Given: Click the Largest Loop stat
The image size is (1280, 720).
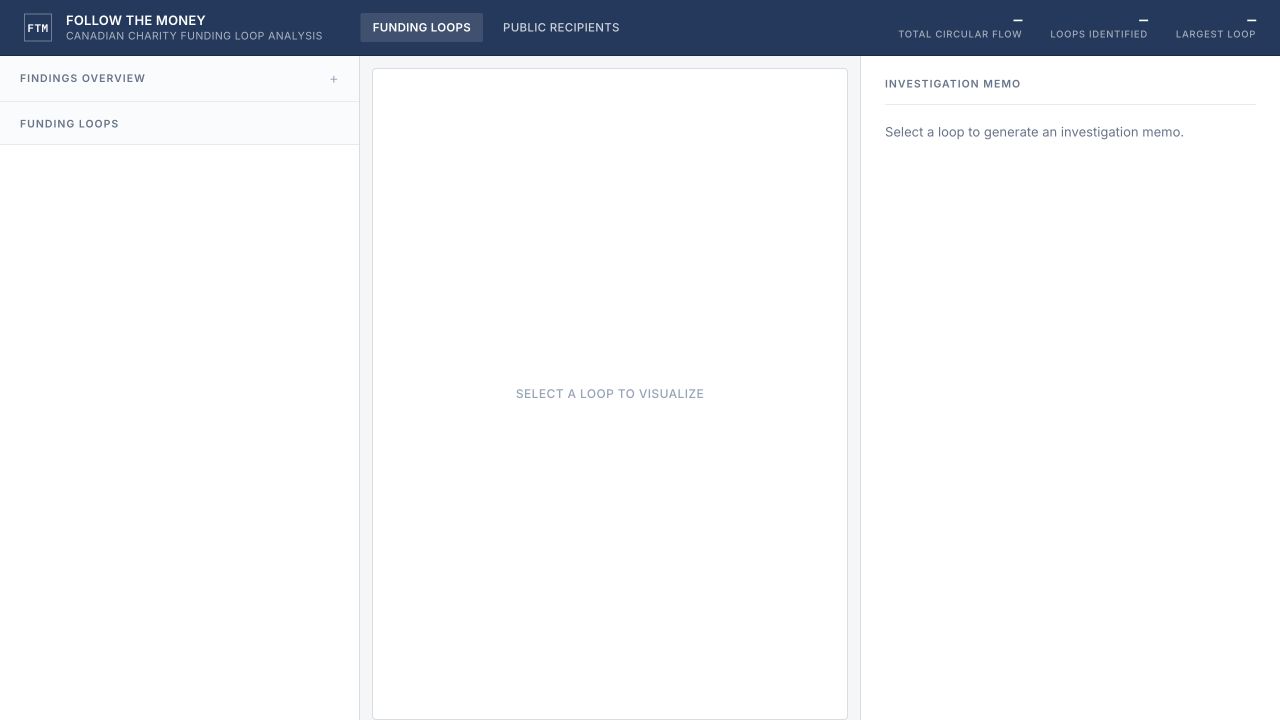Looking at the screenshot, I should [x=1216, y=27].
